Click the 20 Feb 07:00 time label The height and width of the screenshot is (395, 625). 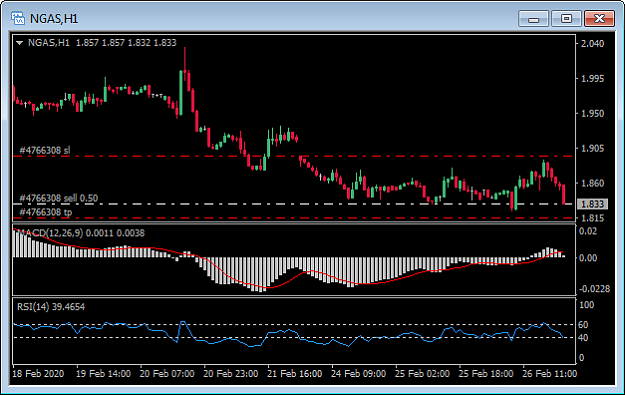[x=167, y=374]
